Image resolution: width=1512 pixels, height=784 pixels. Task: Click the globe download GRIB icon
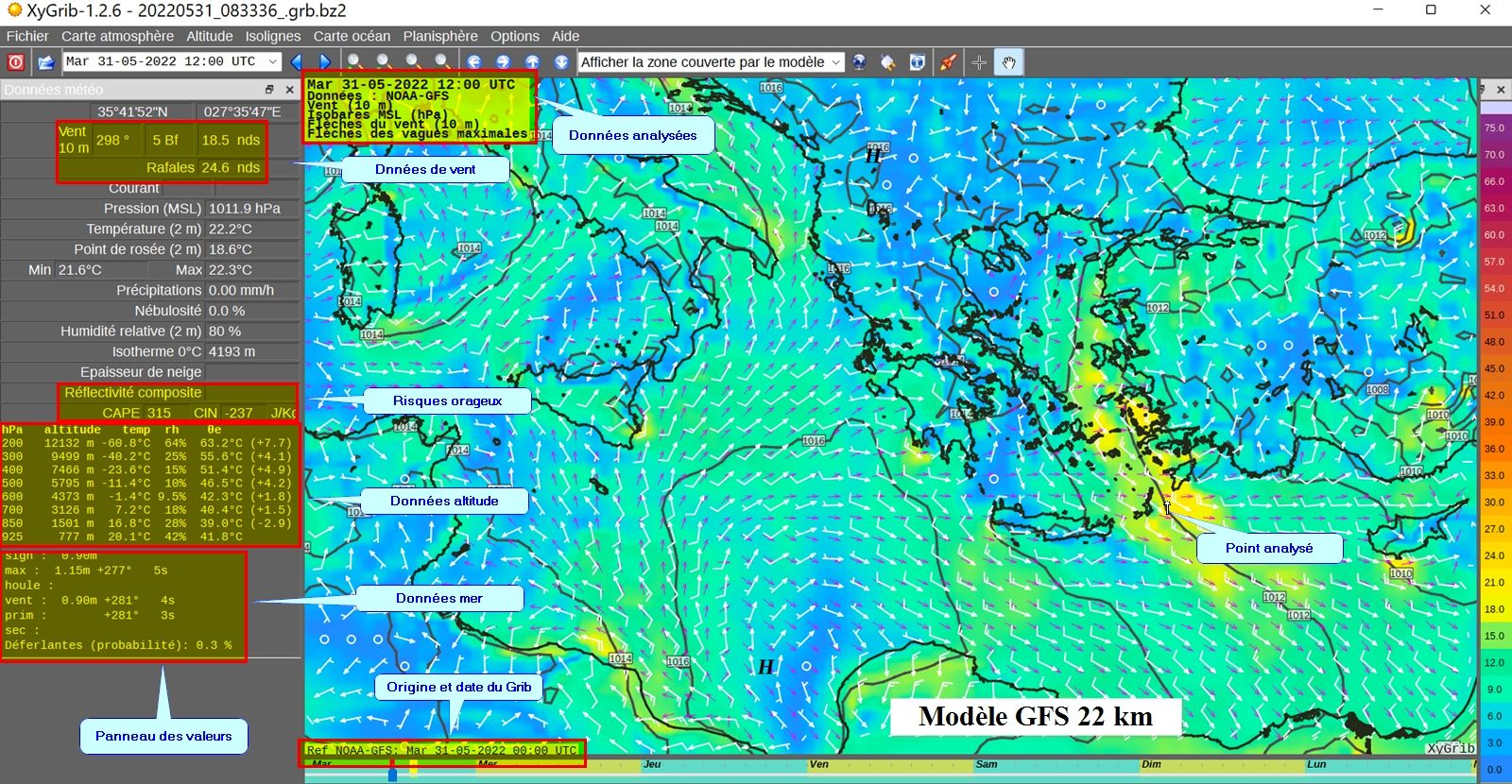[x=859, y=62]
